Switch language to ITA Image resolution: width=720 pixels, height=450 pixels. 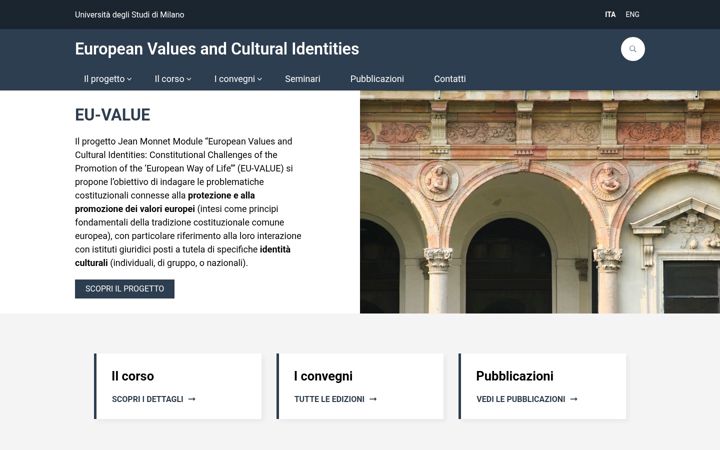(x=610, y=15)
